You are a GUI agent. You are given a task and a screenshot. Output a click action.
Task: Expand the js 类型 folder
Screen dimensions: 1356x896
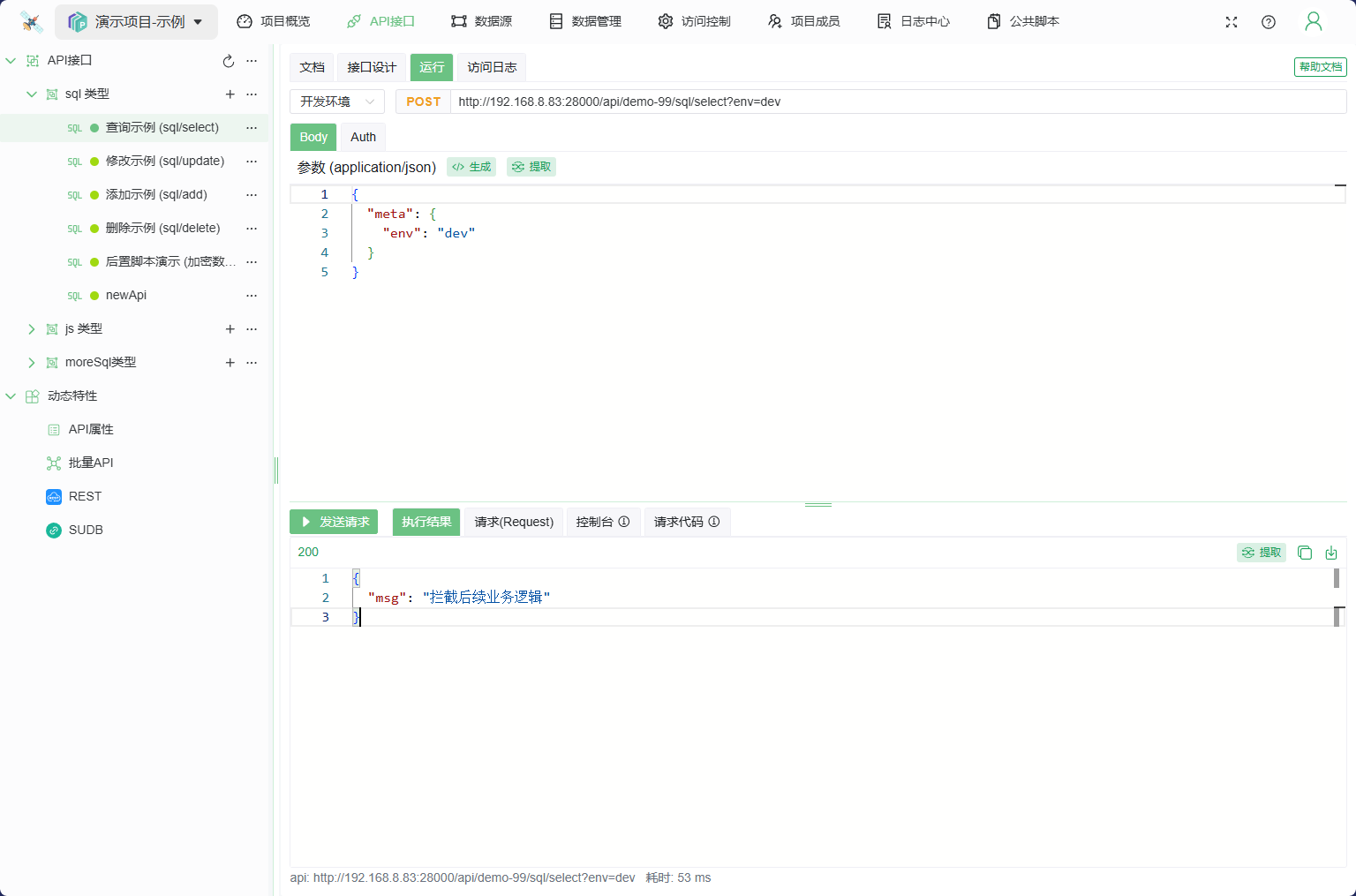(x=32, y=329)
